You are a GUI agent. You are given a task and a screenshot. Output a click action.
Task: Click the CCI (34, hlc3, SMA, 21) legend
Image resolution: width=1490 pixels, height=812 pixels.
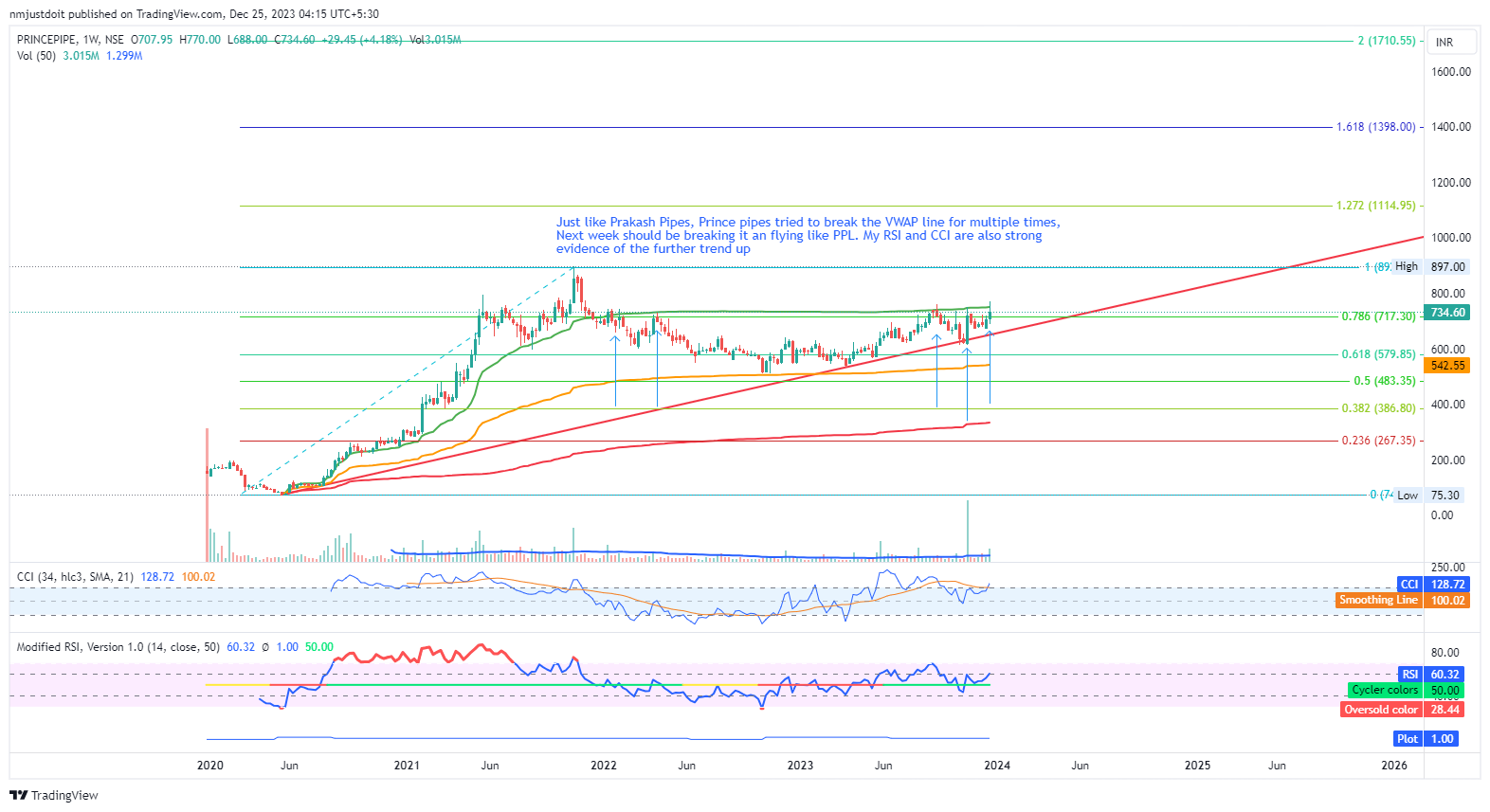tap(75, 576)
